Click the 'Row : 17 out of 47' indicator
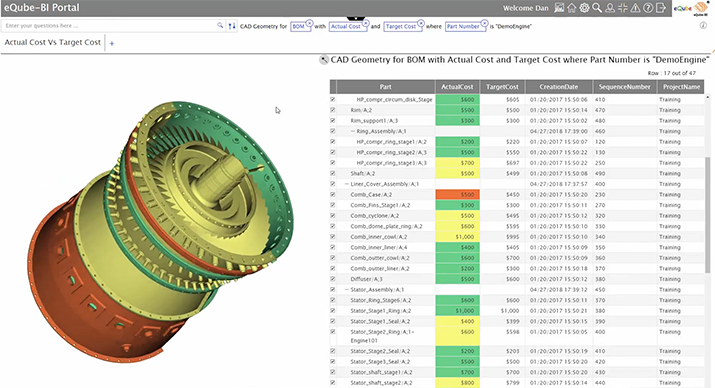This screenshot has width=715, height=388. point(672,73)
